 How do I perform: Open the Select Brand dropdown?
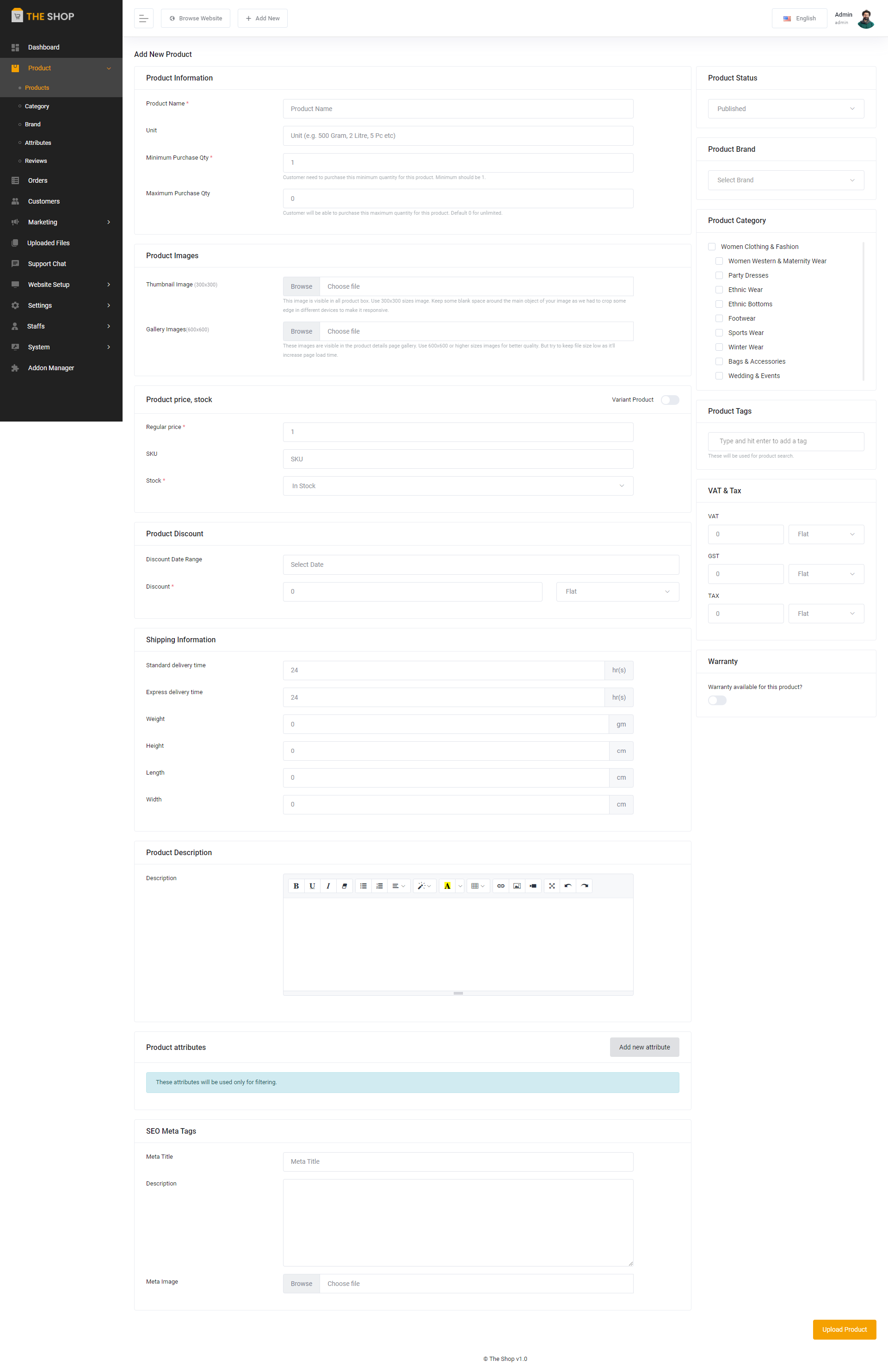pyautogui.click(x=785, y=180)
